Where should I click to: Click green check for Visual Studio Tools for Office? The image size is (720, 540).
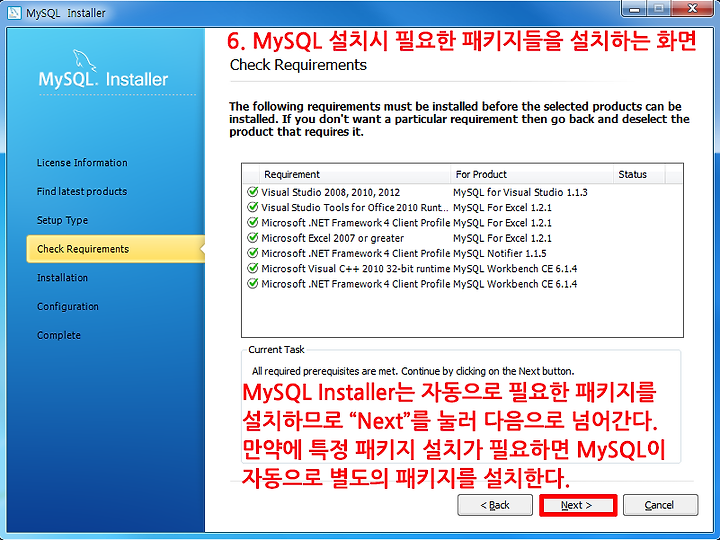(252, 207)
